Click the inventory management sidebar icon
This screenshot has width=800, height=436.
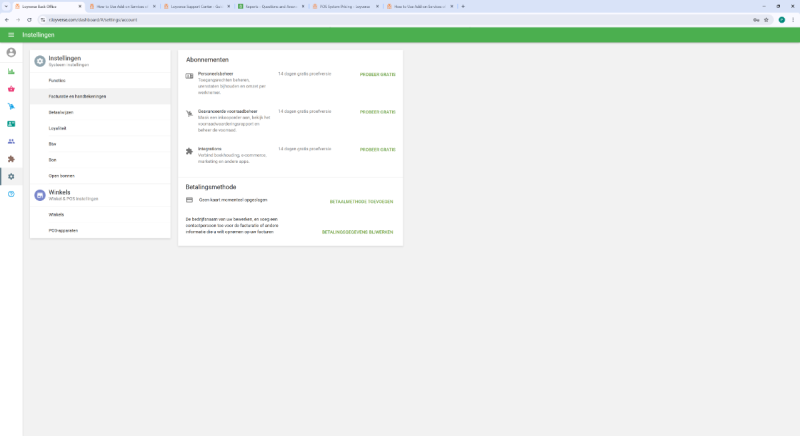coord(11,106)
